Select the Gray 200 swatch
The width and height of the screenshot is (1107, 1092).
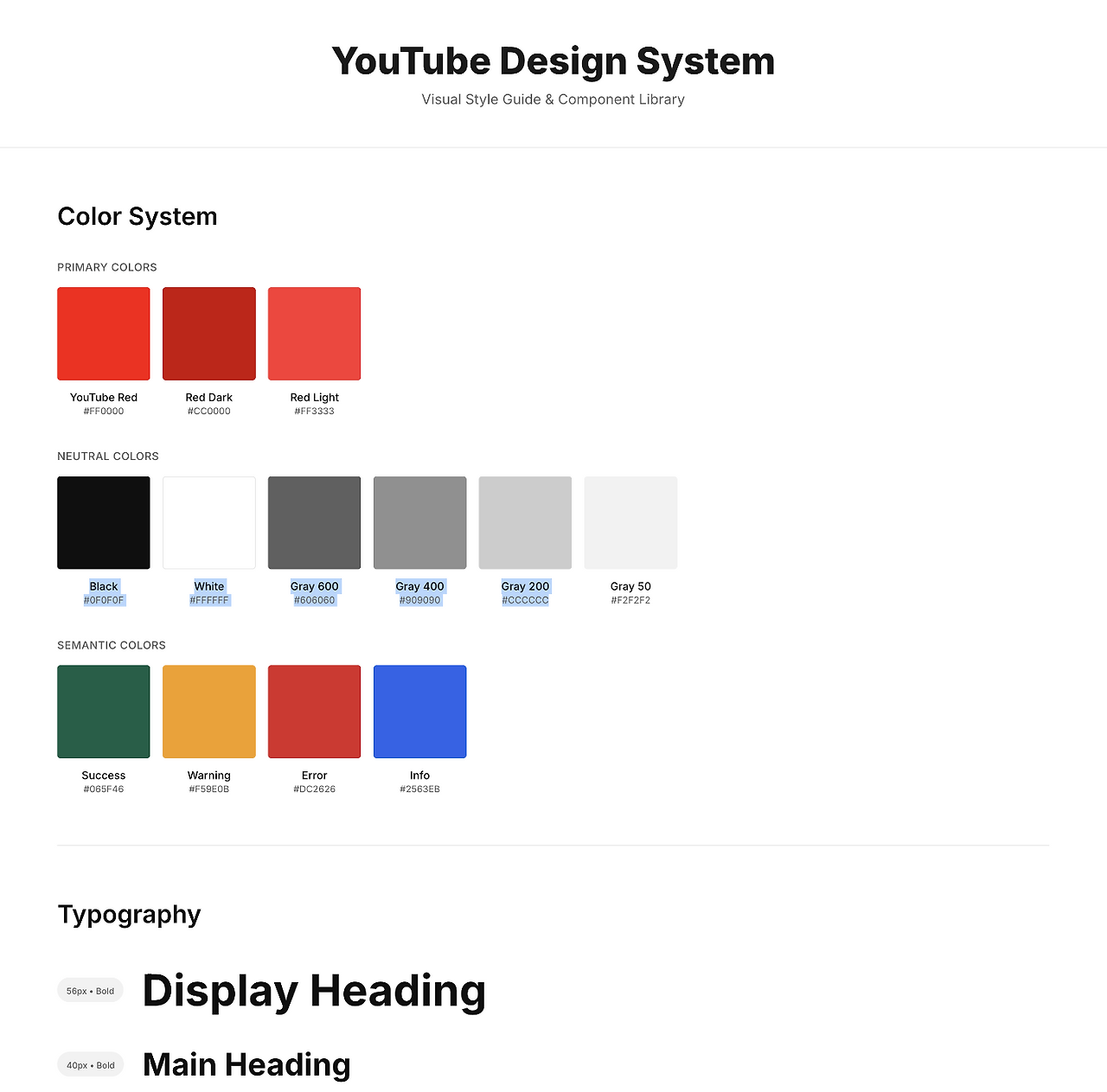(526, 523)
